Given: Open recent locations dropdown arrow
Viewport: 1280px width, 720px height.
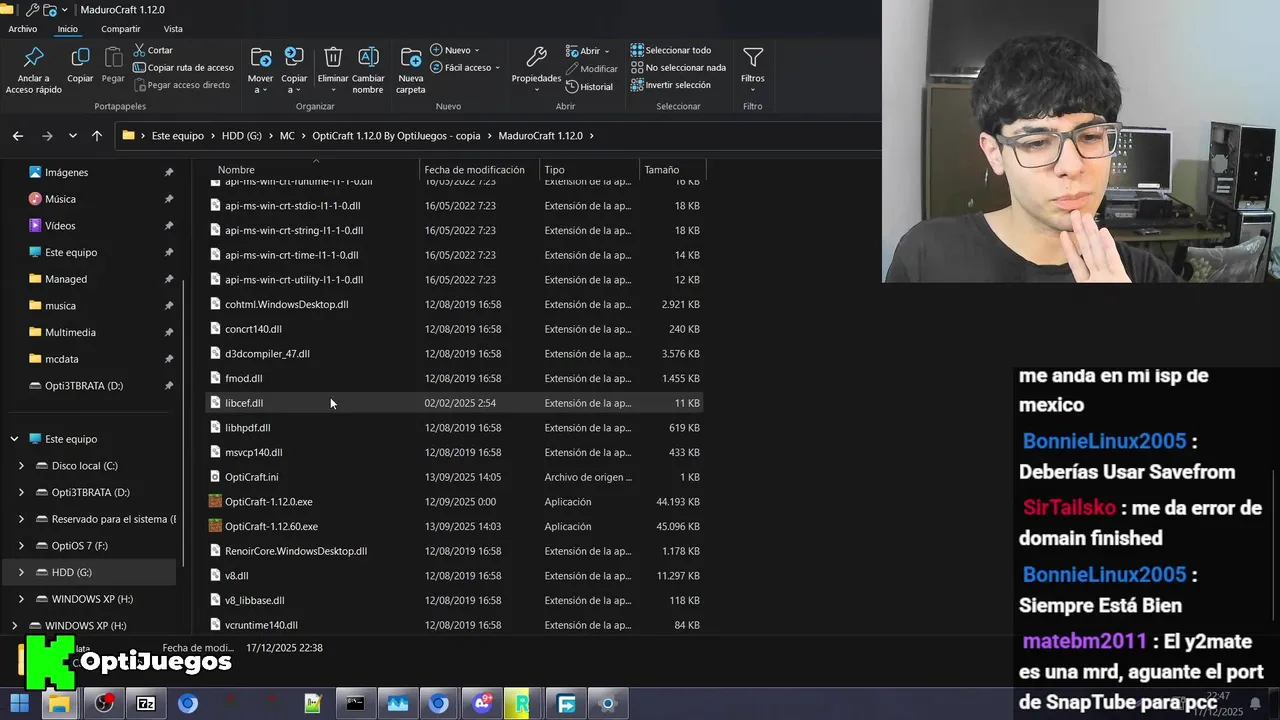Looking at the screenshot, I should [x=72, y=136].
